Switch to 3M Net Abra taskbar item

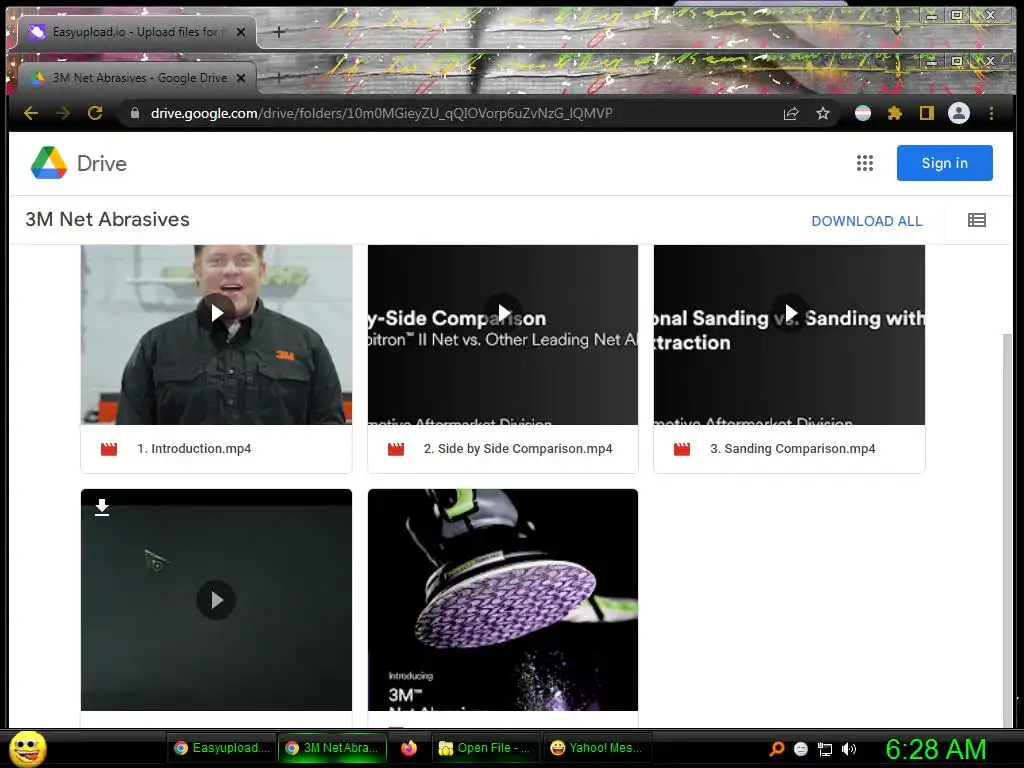coord(333,748)
